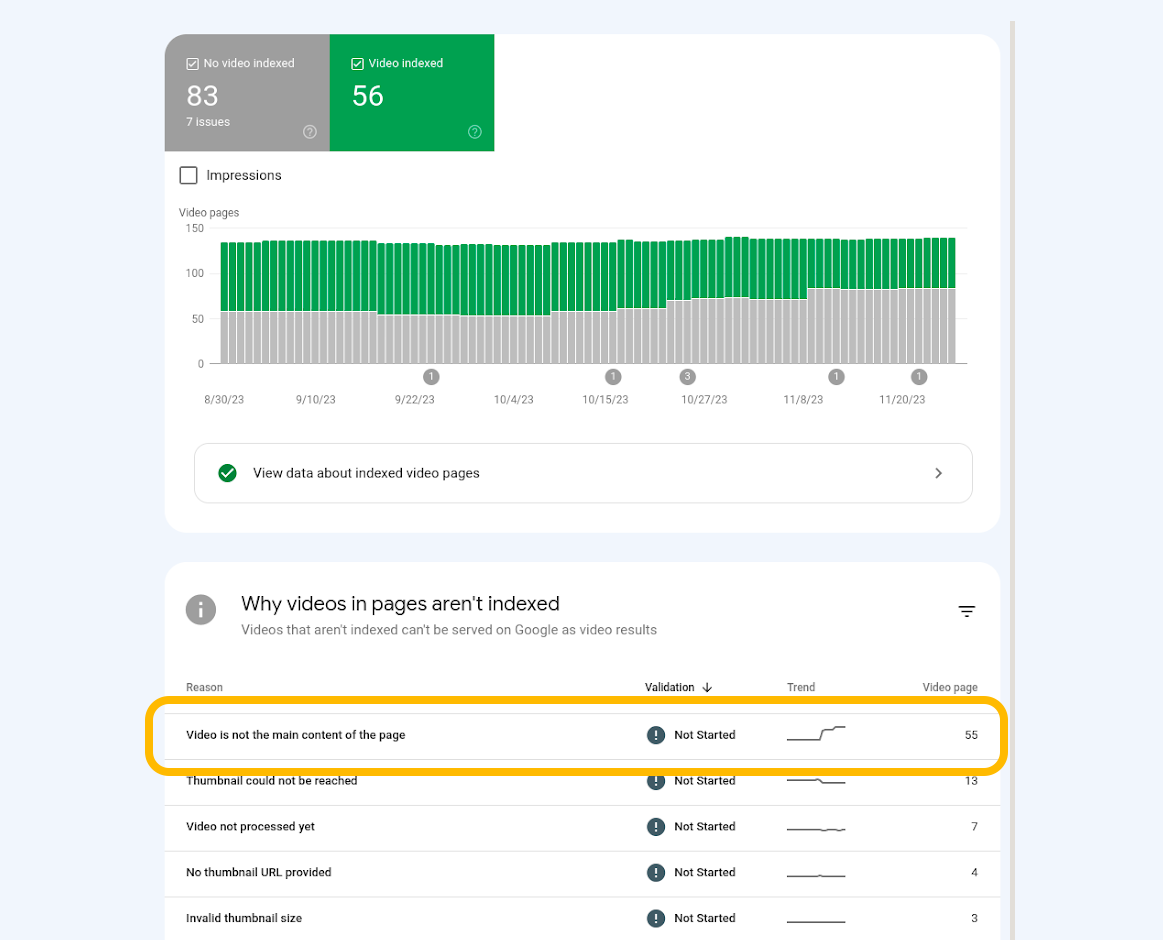Click the Not Started alert icon for main content reason

(656, 735)
